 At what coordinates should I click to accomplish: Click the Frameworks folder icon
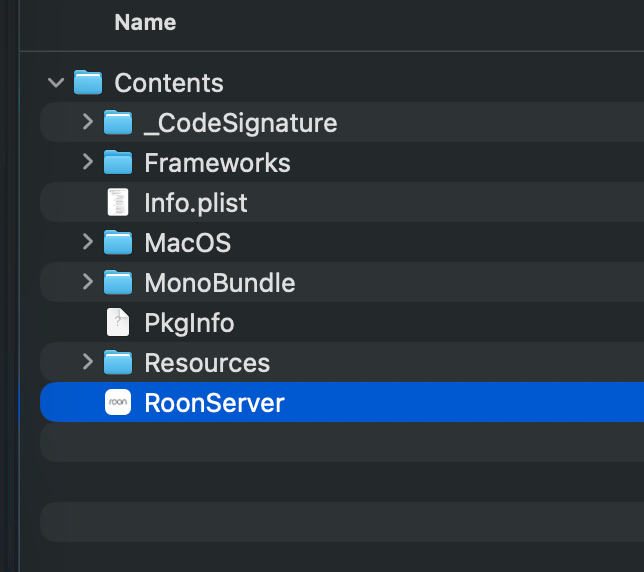(118, 162)
